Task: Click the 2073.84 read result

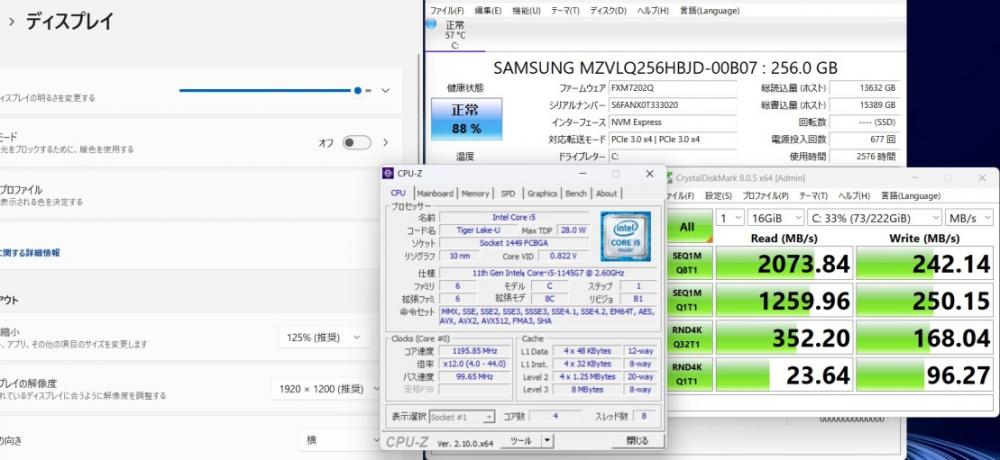Action: pos(784,263)
